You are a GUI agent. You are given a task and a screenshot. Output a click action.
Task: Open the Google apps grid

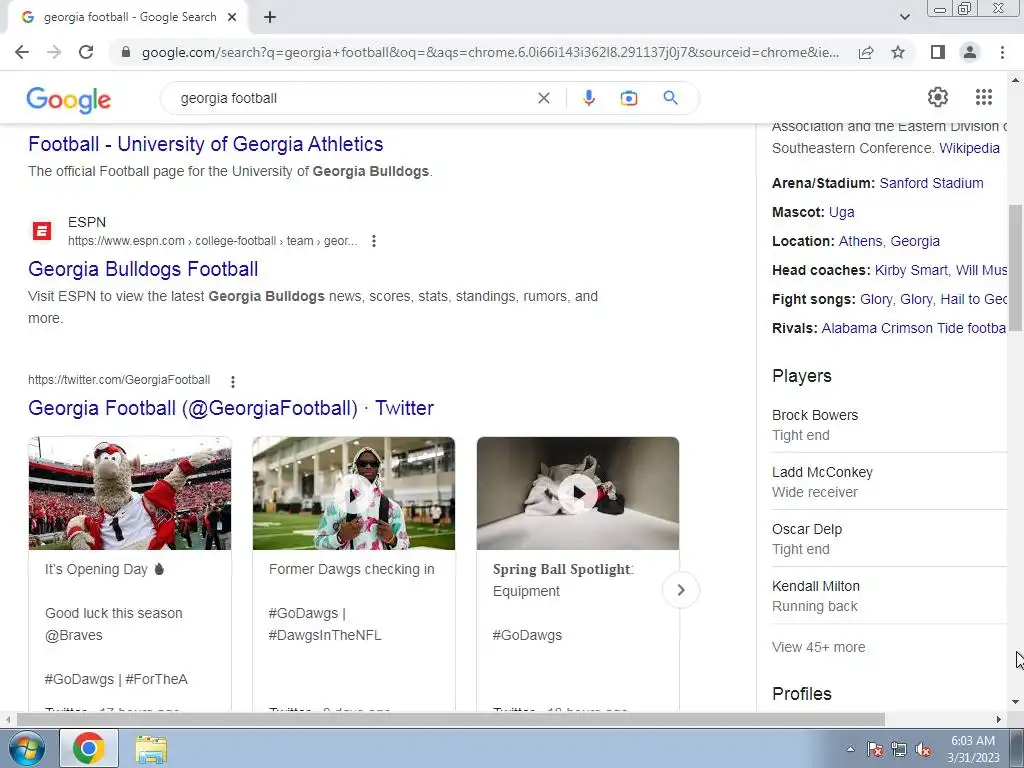click(984, 97)
